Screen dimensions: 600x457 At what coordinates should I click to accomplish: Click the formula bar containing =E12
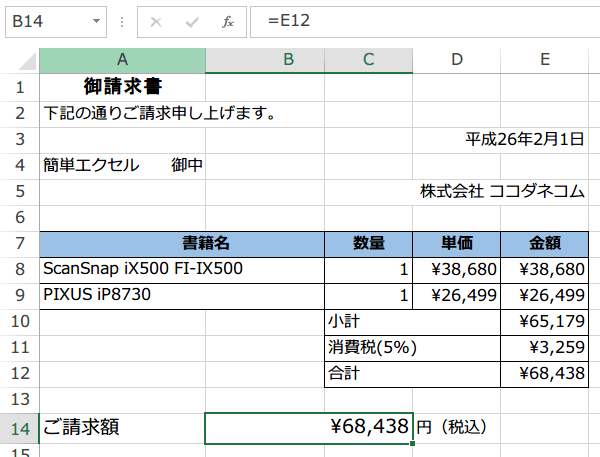point(425,22)
